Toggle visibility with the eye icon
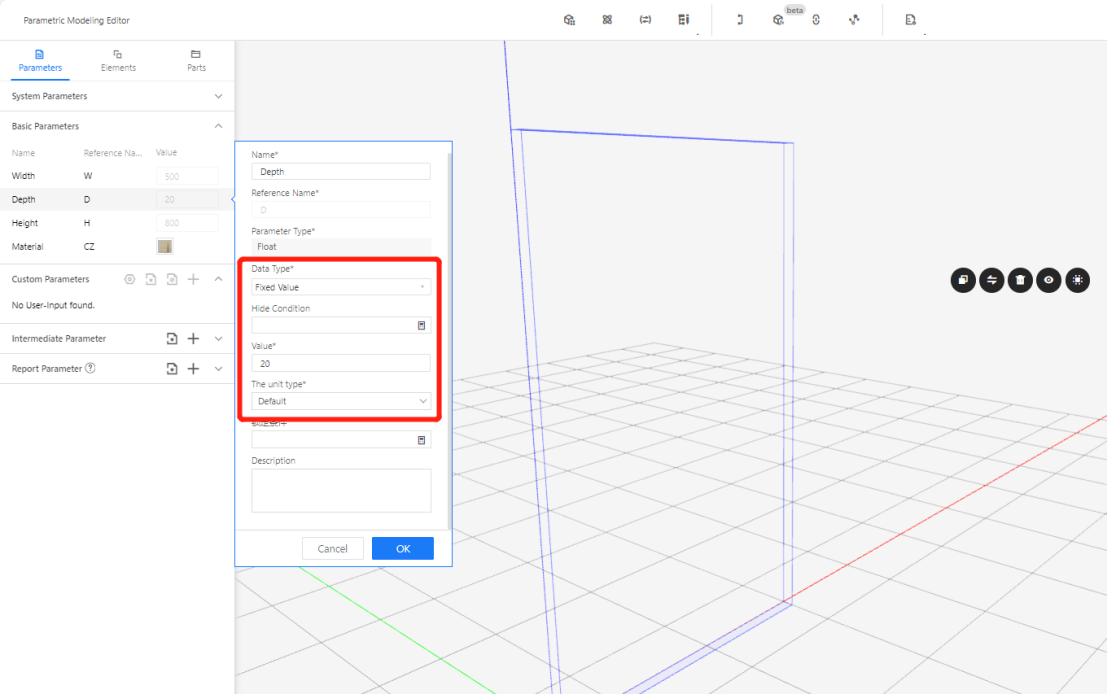The width and height of the screenshot is (1108, 695). pyautogui.click(x=1048, y=280)
